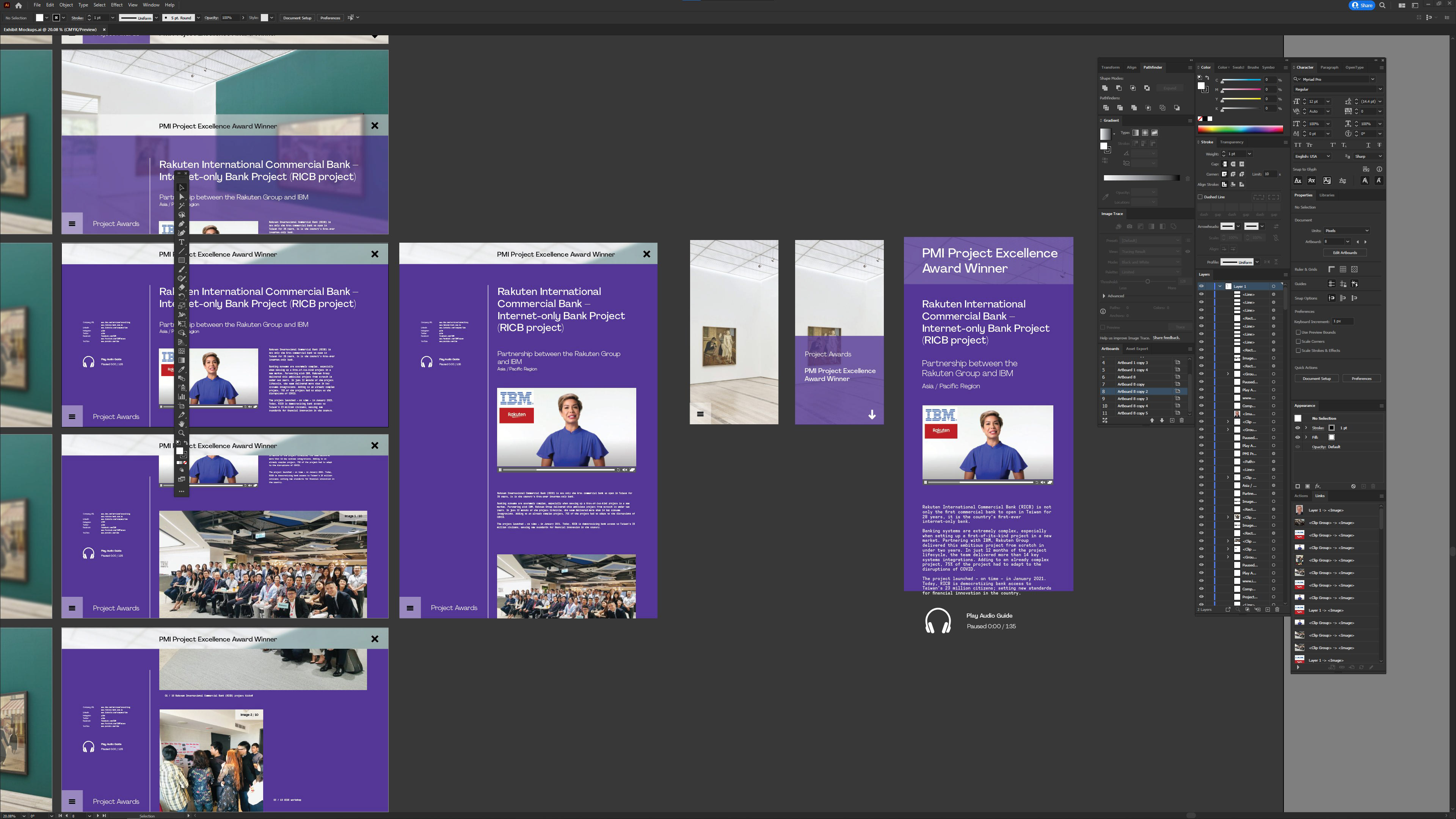This screenshot has width=1456, height=819.
Task: Toggle Stroke visibility in Appearance panel
Action: 1298,428
